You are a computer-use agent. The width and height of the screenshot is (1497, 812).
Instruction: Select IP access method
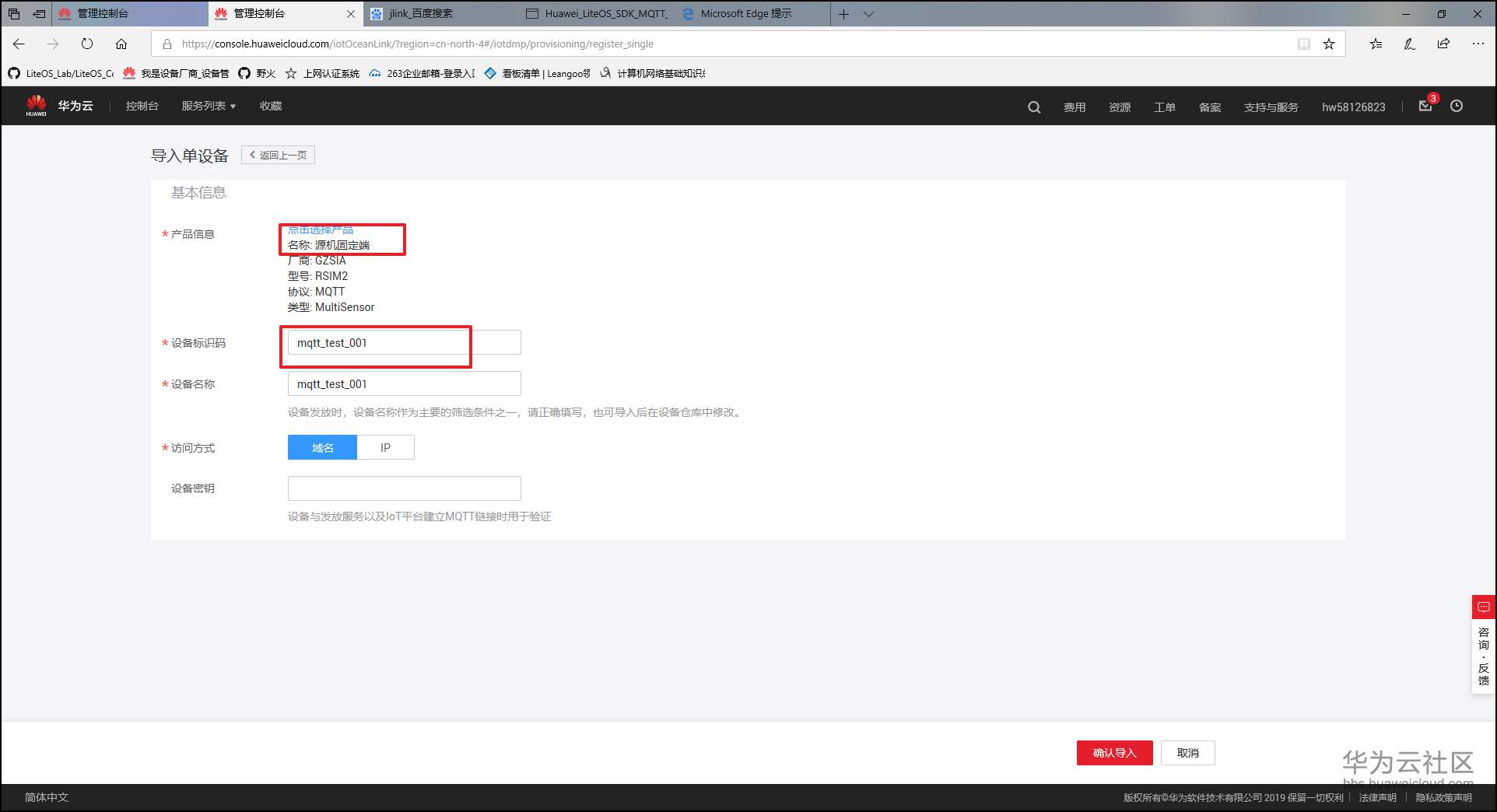coord(386,447)
